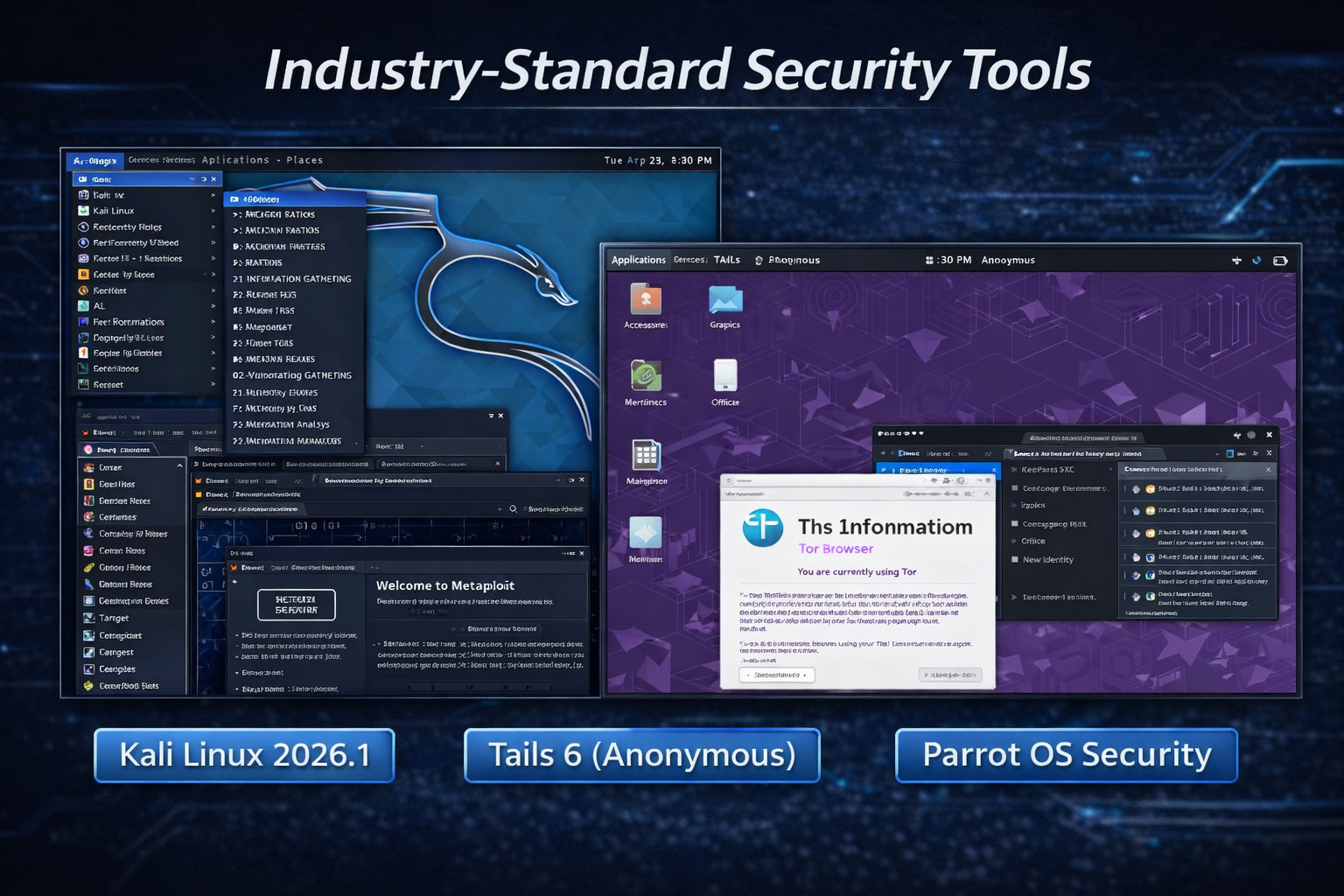Click the icon beside Cemeptes sidebar entry
Image resolution: width=1344 pixels, height=896 pixels.
(89, 668)
